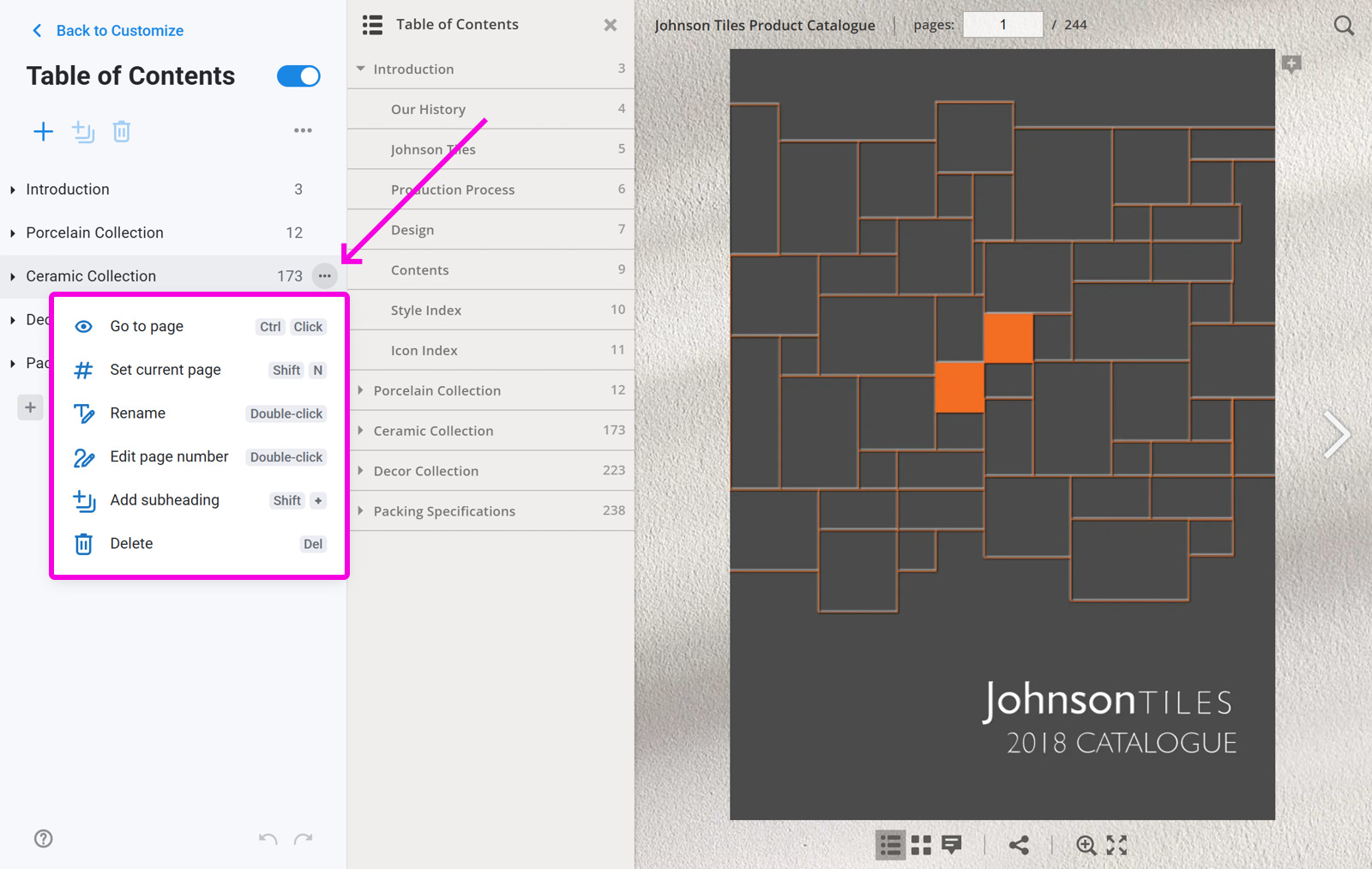Click the page number input field
The image size is (1372, 869).
coord(1002,25)
